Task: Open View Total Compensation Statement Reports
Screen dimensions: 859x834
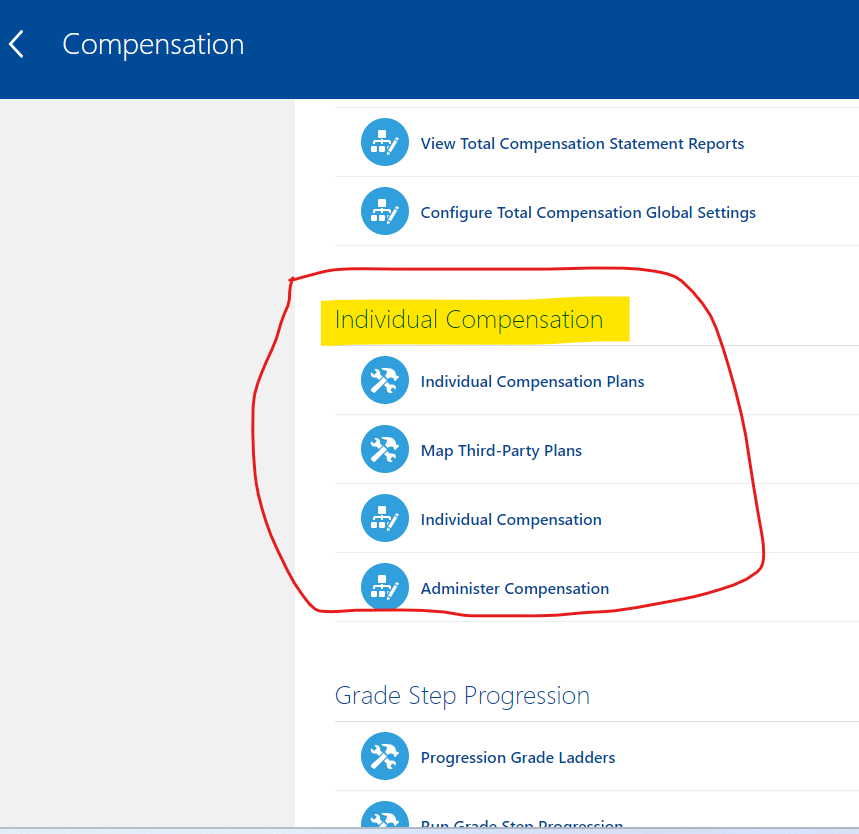Action: point(582,143)
